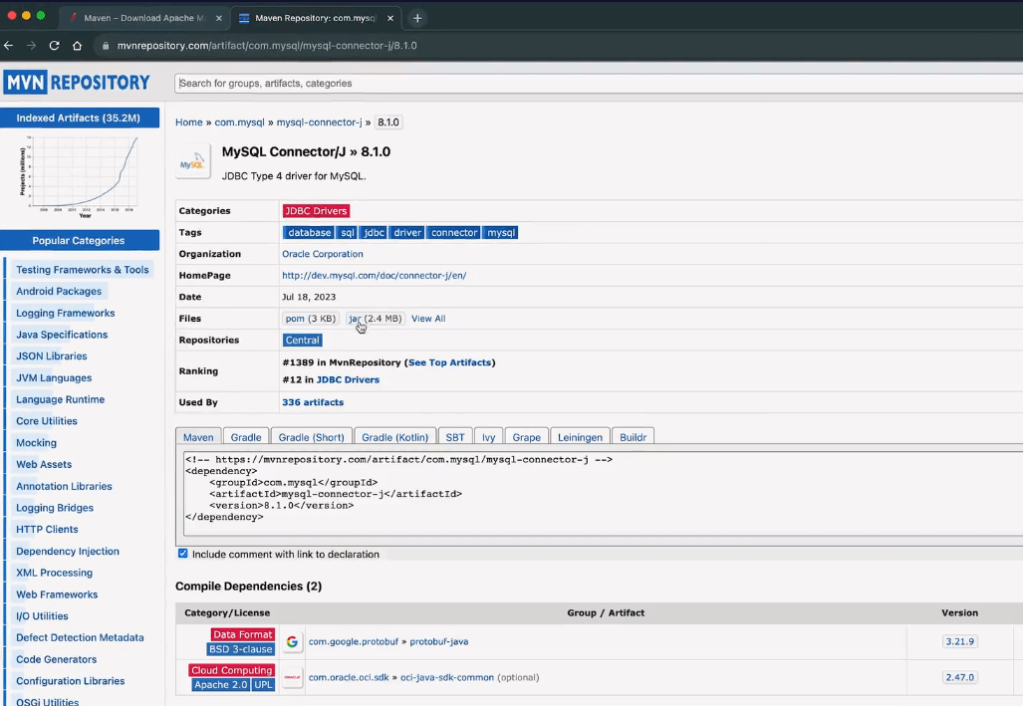The width and height of the screenshot is (1023, 706).
Task: Close the Maven Download Apache tab
Action: tap(219, 18)
